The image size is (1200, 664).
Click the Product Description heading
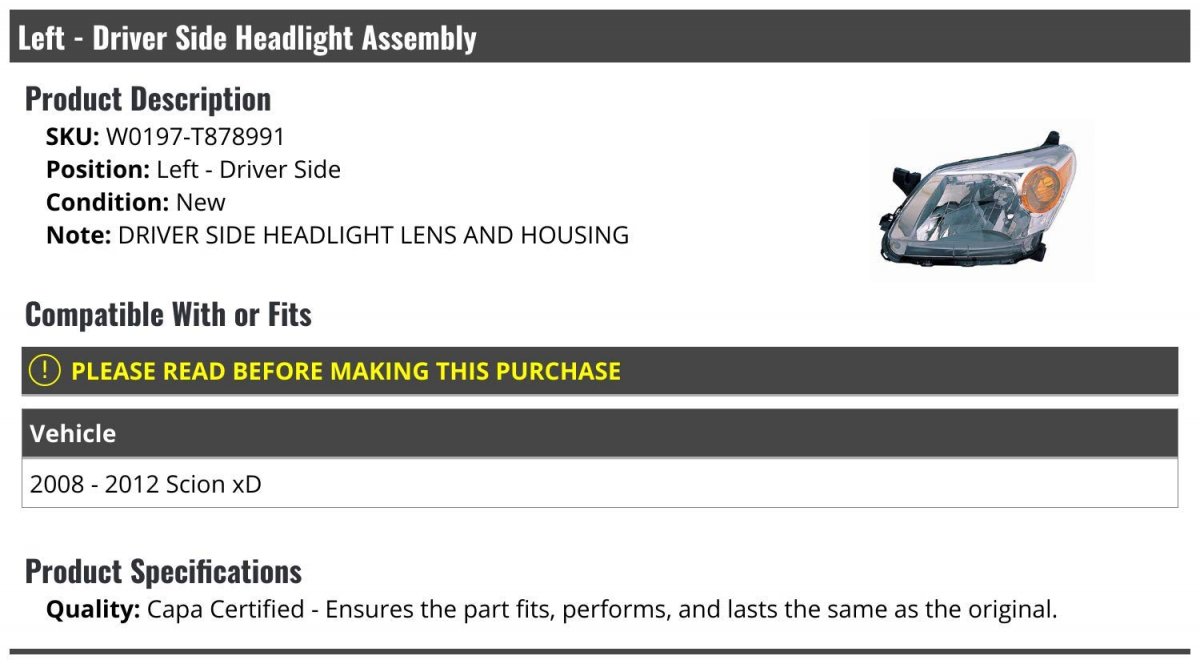click(148, 99)
